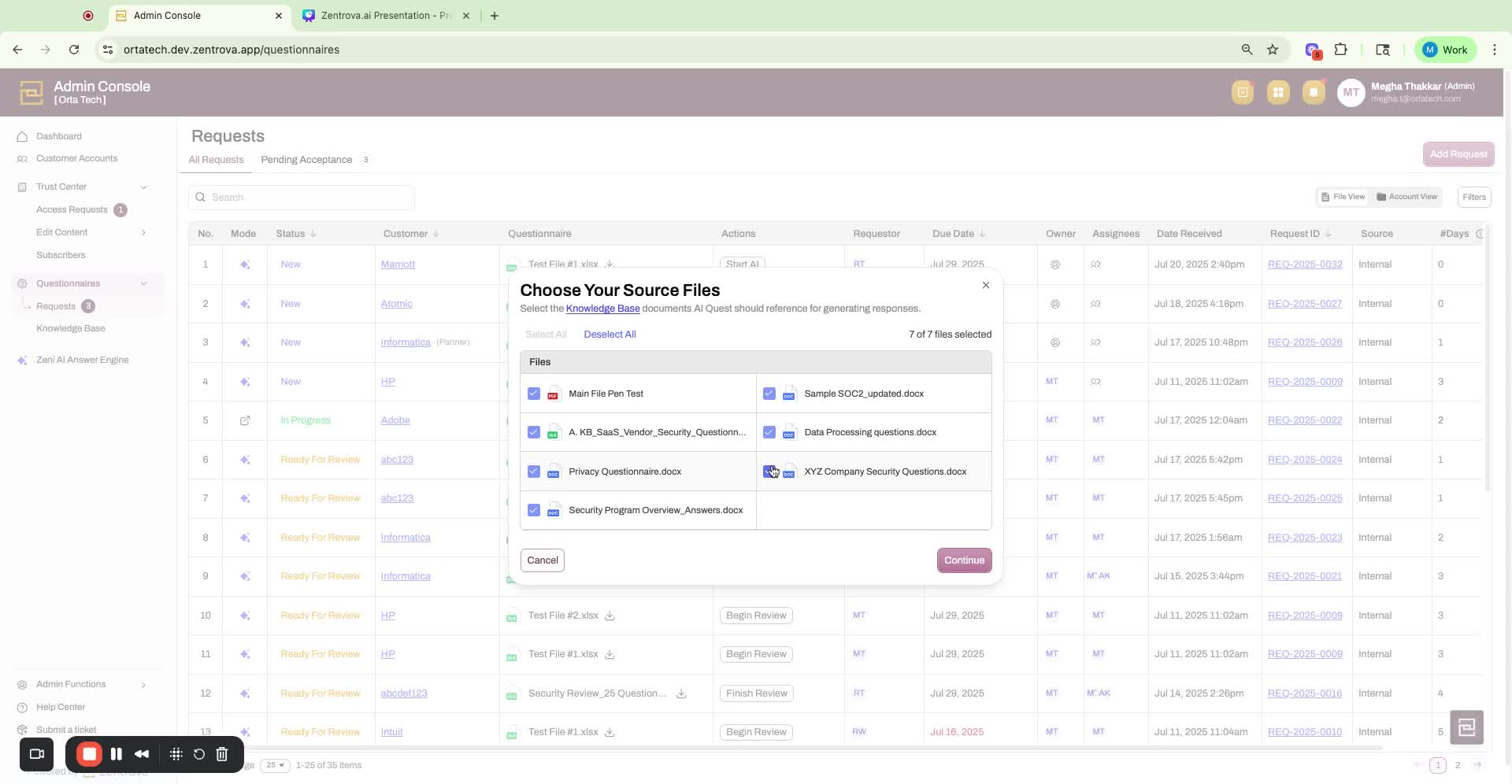Image resolution: width=1512 pixels, height=784 pixels.
Task: Restart the recording
Action: (199, 754)
